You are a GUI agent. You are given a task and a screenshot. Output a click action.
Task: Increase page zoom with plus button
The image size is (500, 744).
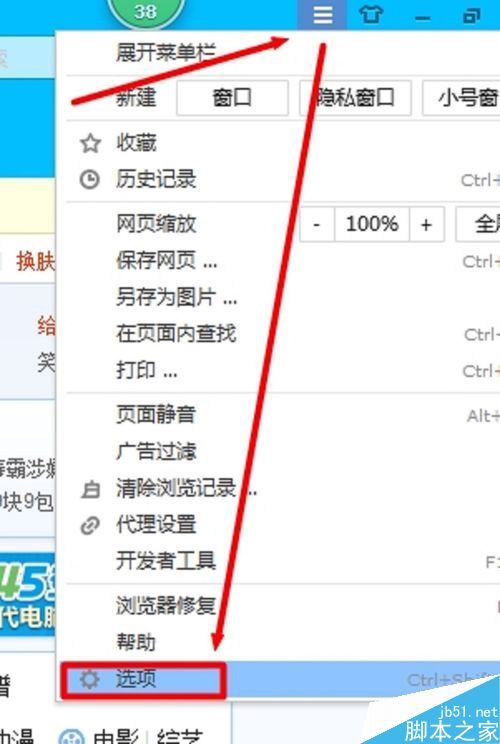tap(426, 224)
